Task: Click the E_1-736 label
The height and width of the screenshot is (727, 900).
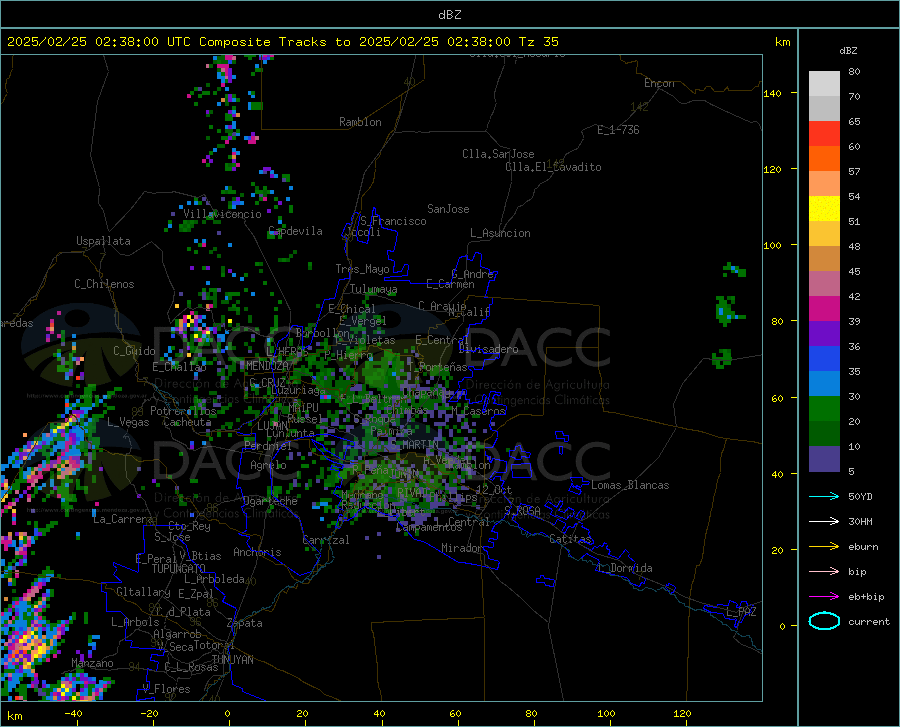Action: coord(618,130)
